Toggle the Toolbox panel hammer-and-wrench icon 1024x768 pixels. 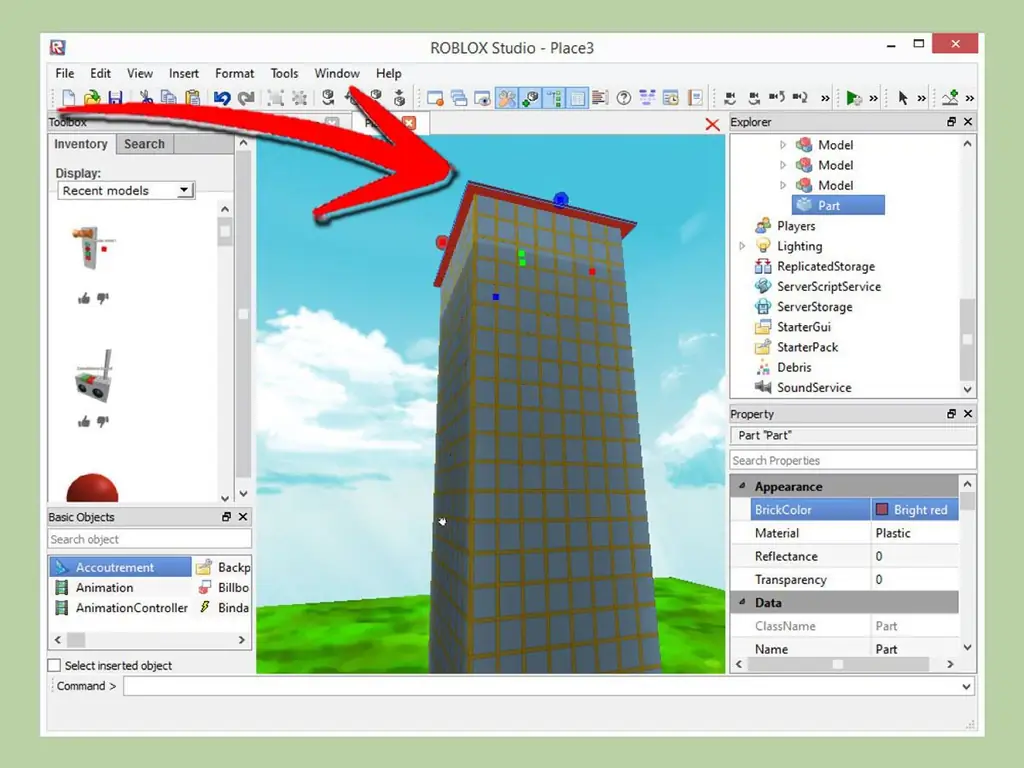tap(506, 98)
